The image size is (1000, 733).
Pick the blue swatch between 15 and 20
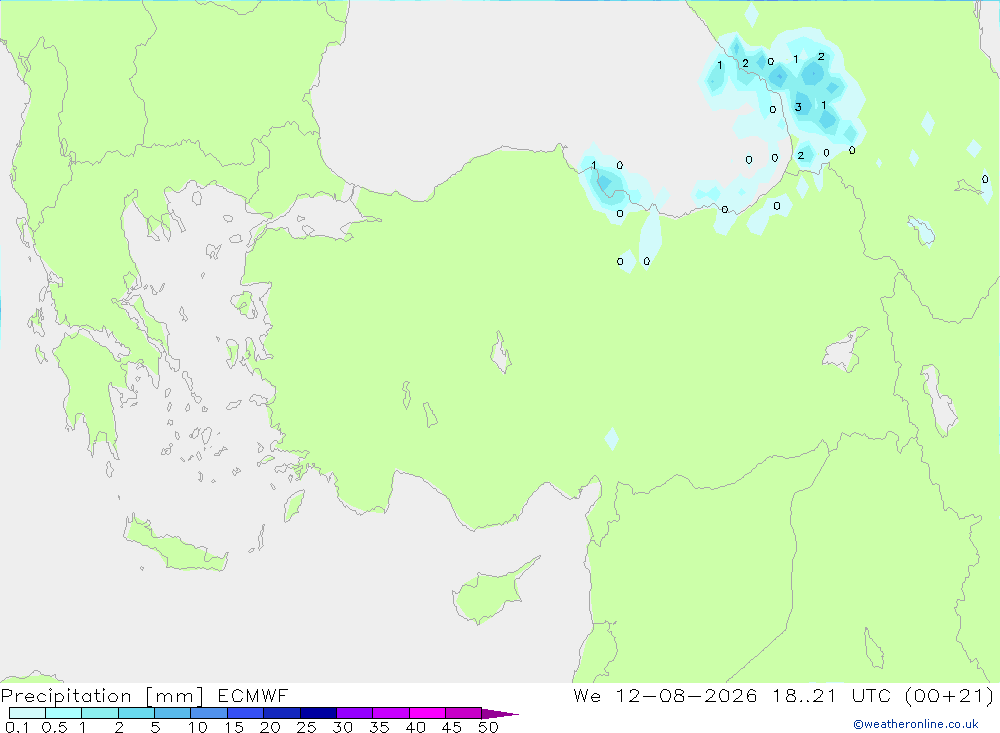(x=246, y=713)
